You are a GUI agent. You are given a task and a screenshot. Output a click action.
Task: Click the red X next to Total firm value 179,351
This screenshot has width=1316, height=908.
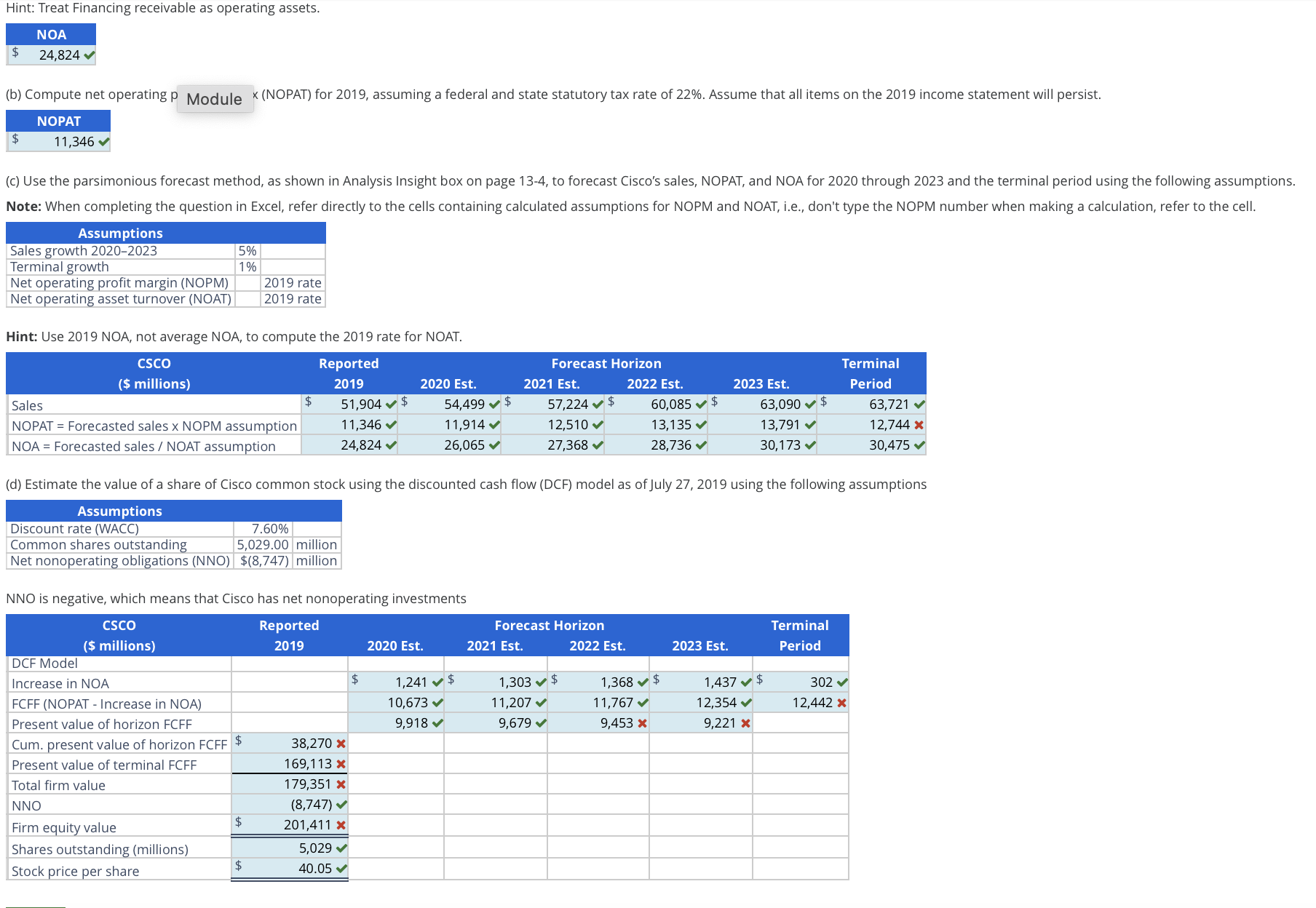[339, 784]
